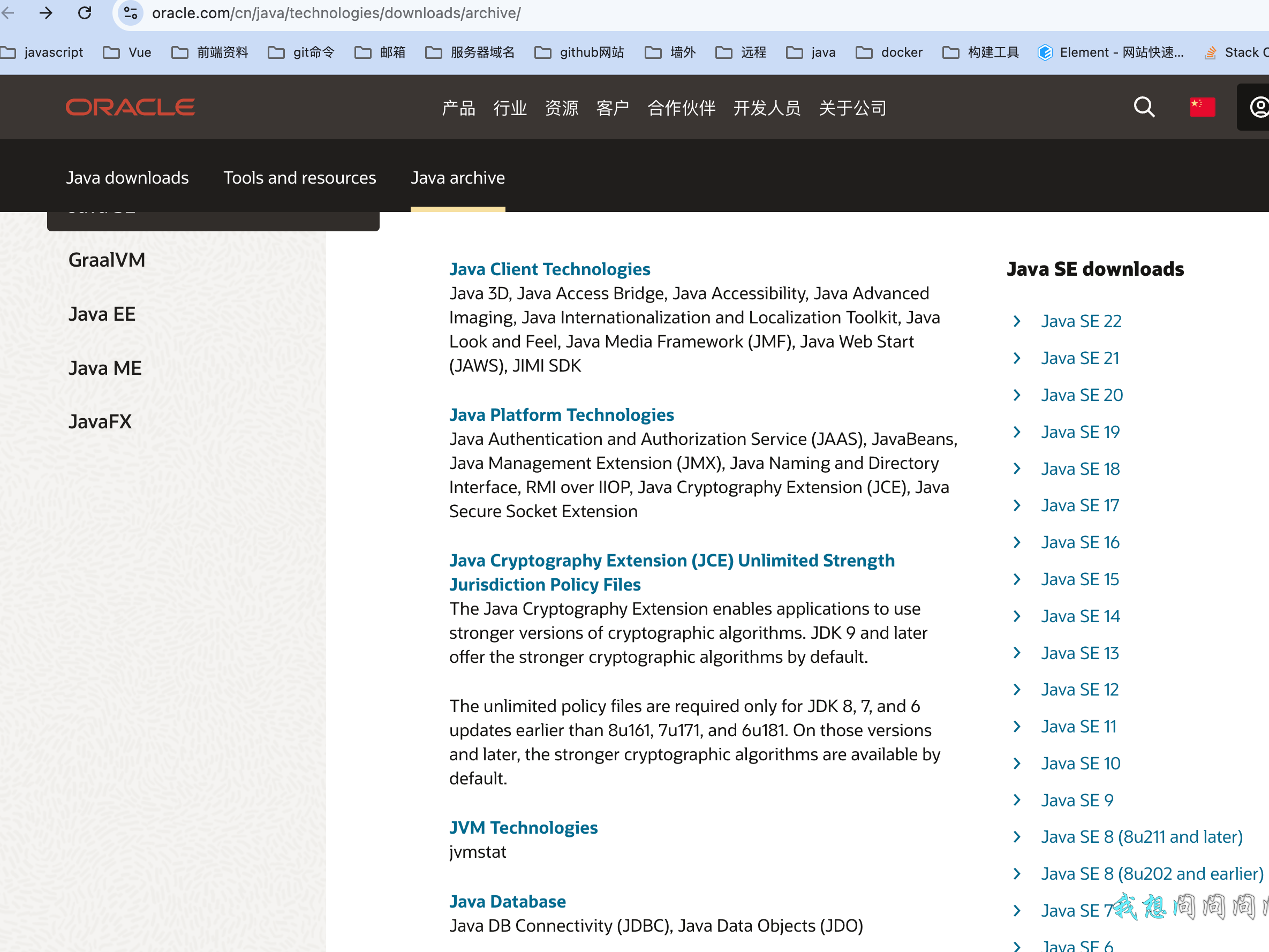
Task: Select Java ME in the sidebar
Action: click(x=105, y=368)
